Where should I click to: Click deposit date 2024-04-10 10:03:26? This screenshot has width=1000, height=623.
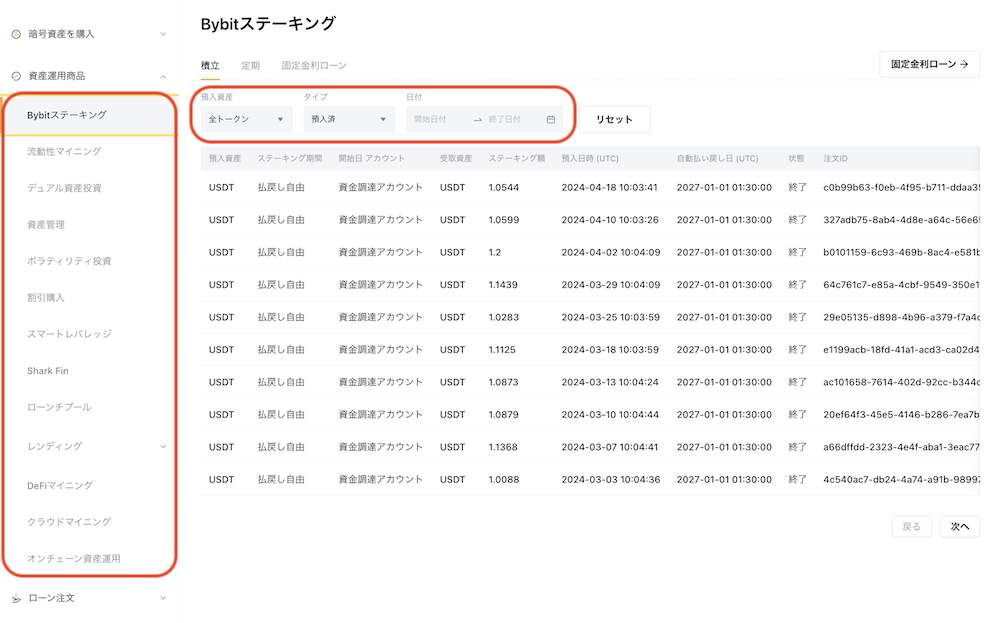(610, 220)
